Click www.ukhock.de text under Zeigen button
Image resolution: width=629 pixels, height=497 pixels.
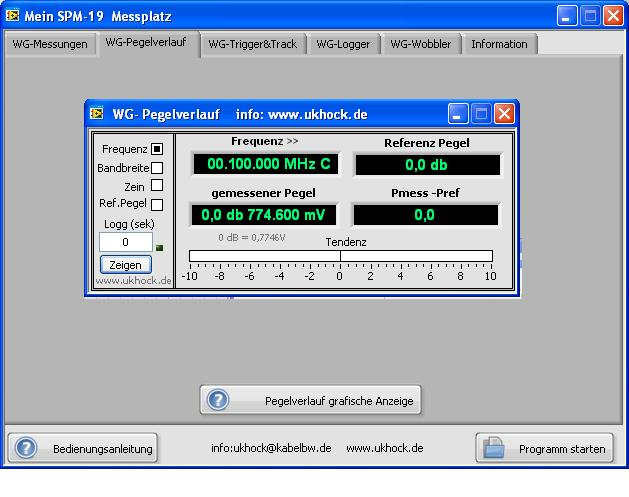click(x=133, y=280)
